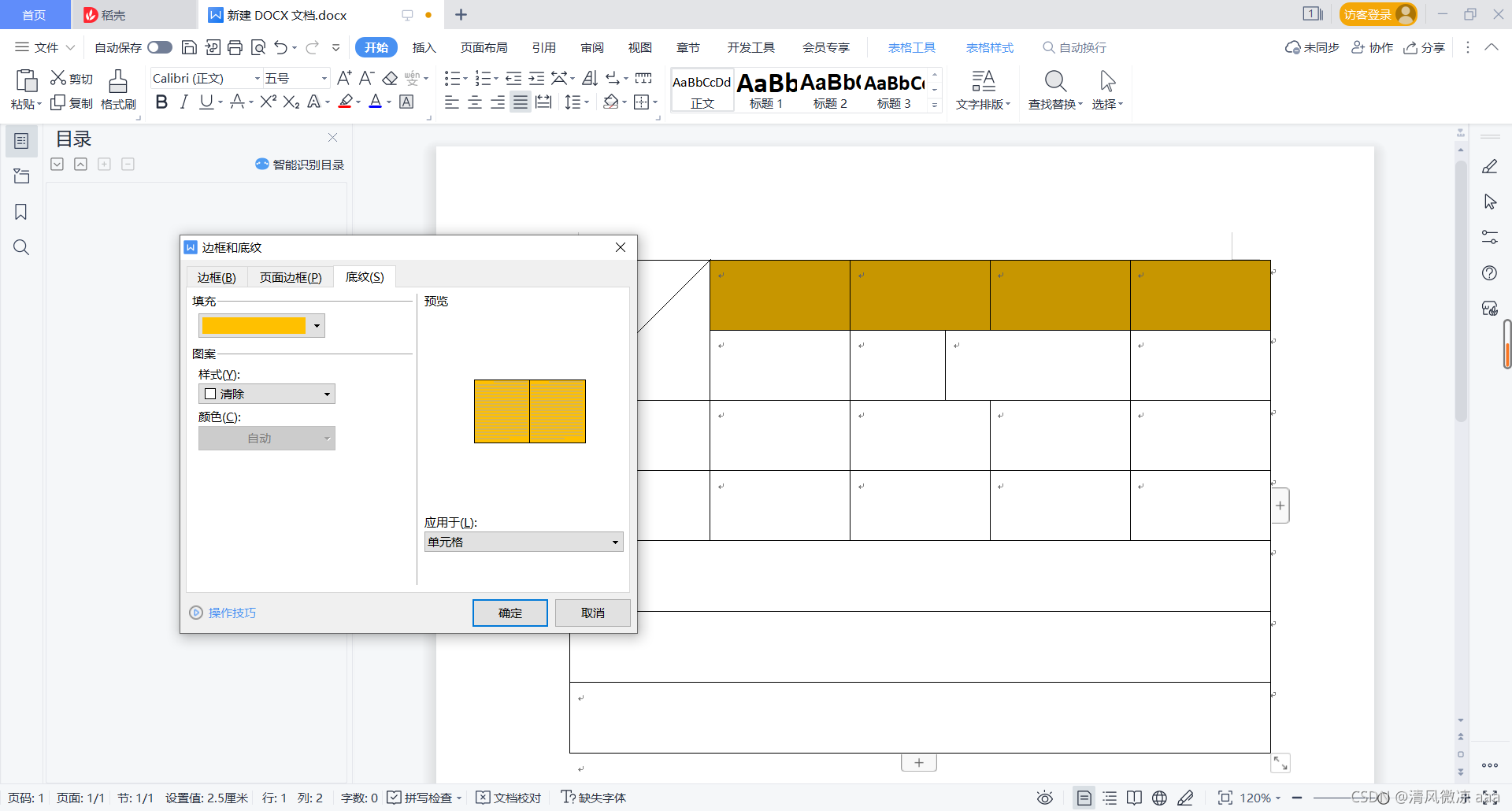
Task: Toggle the AutoSave (自动保存) switch
Action: pyautogui.click(x=160, y=47)
